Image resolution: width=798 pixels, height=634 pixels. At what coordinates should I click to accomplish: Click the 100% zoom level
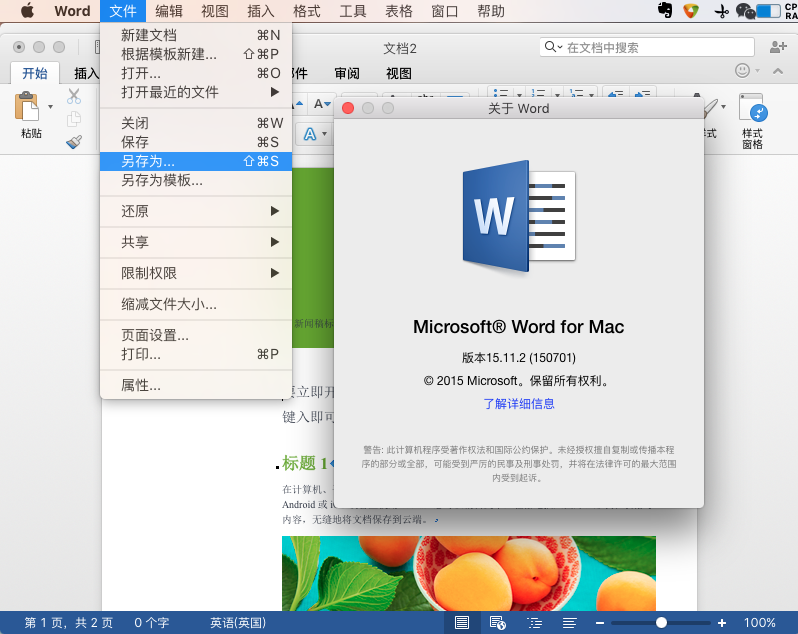click(759, 623)
